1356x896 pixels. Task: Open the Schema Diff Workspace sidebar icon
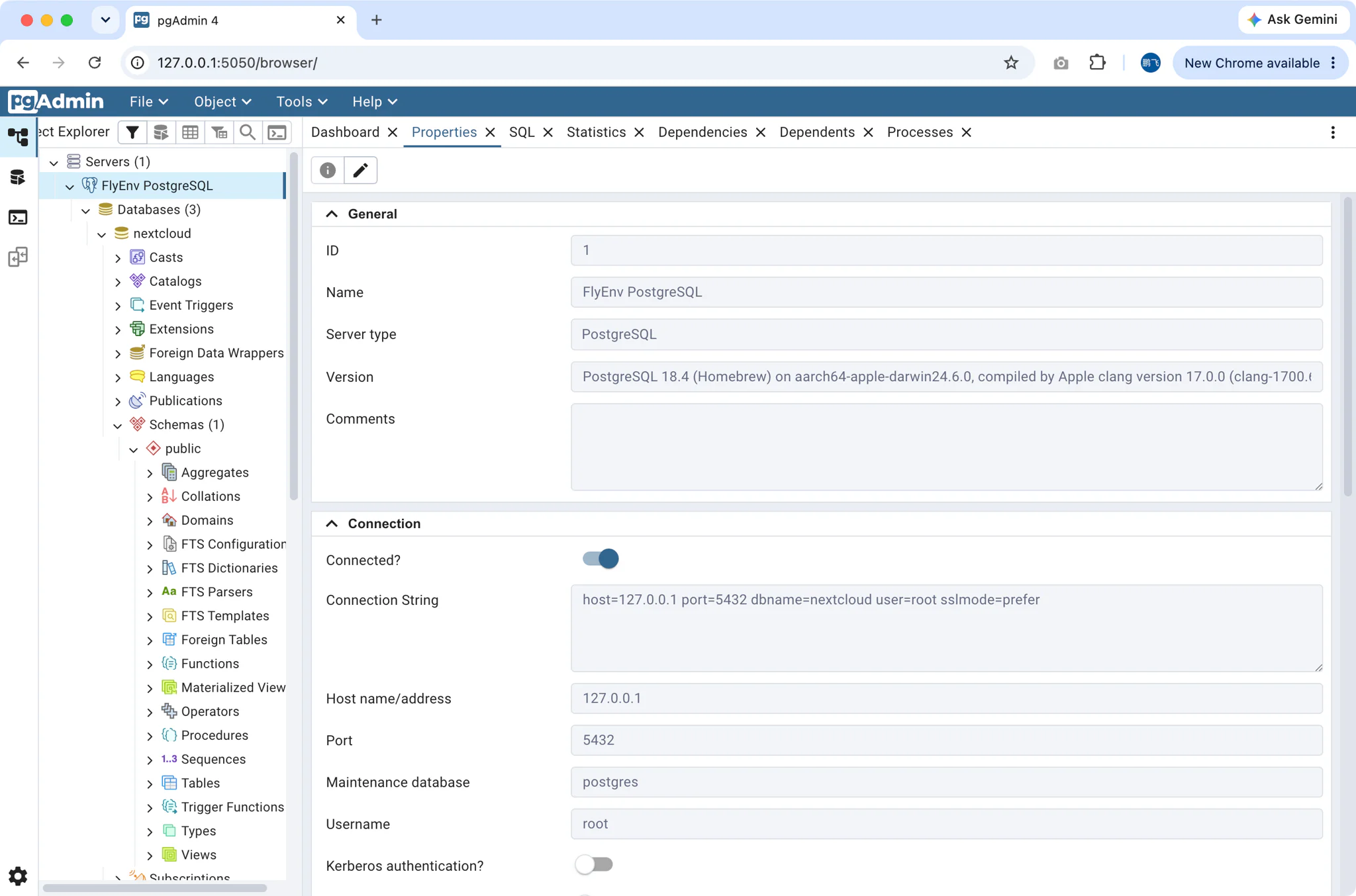pos(18,257)
